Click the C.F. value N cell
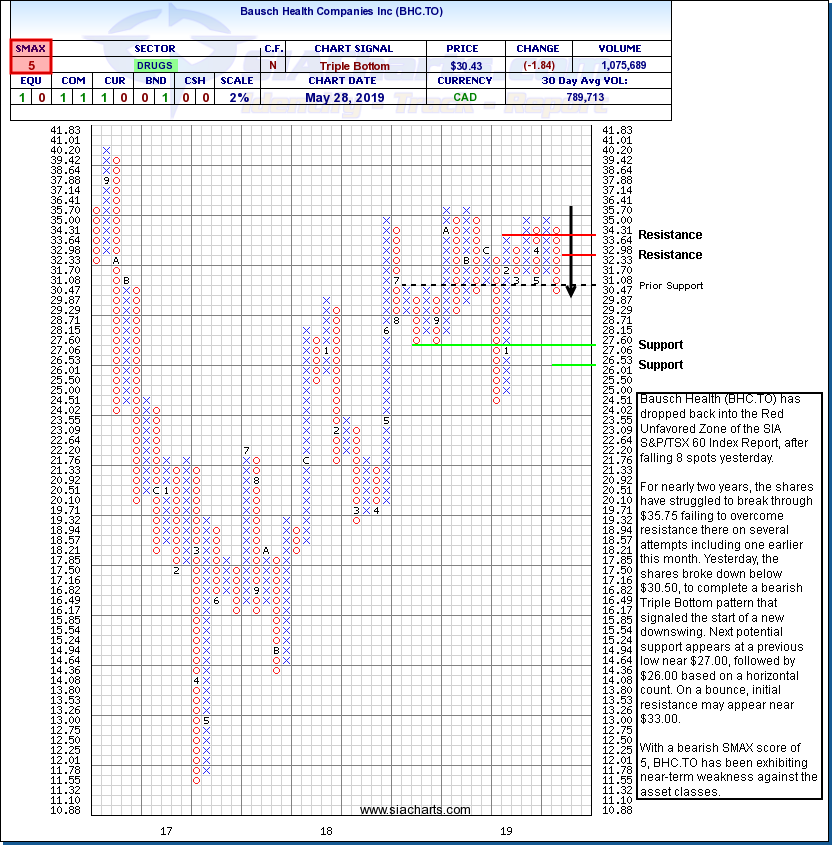This screenshot has height=845, width=832. pyautogui.click(x=273, y=65)
